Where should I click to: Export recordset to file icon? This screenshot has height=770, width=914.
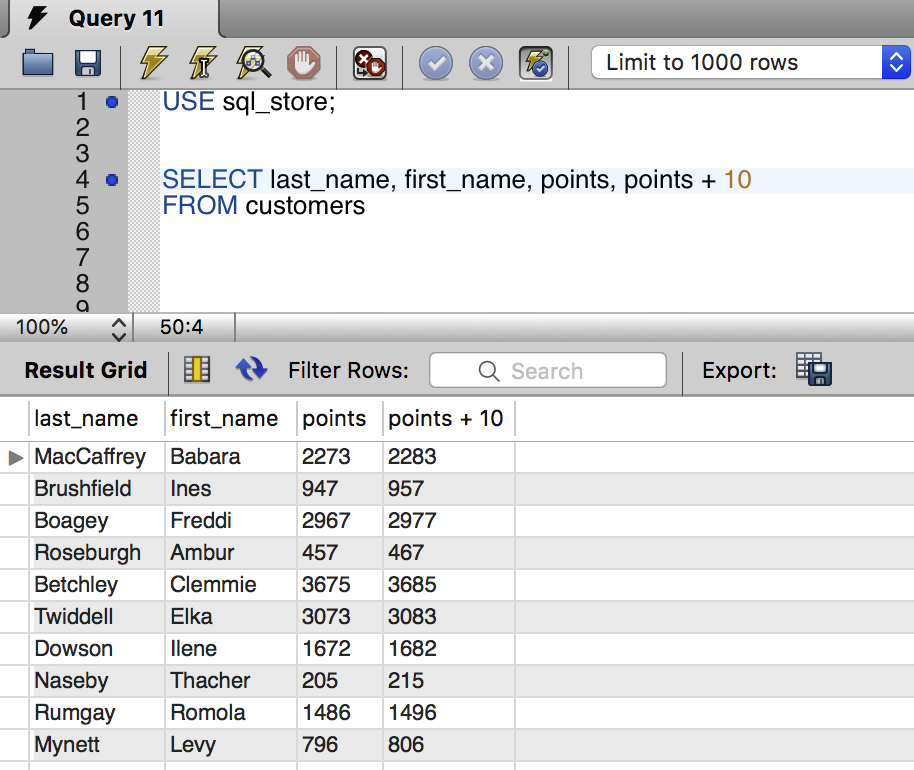(814, 369)
